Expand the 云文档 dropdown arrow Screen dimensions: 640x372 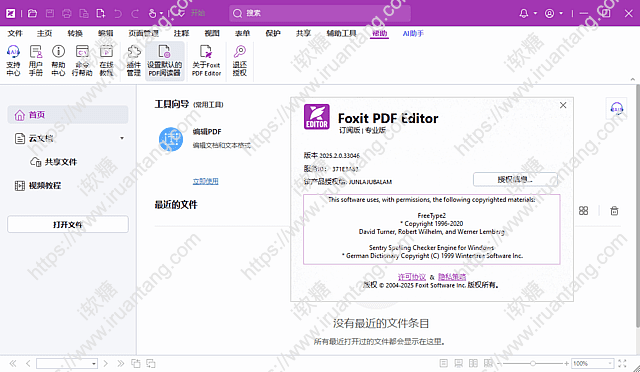122,138
